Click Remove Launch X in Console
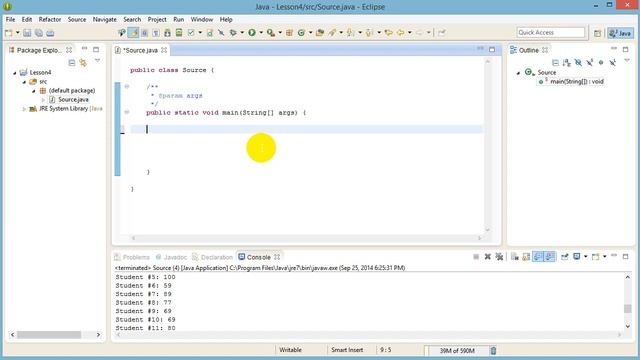640x360 pixels. coord(487,257)
